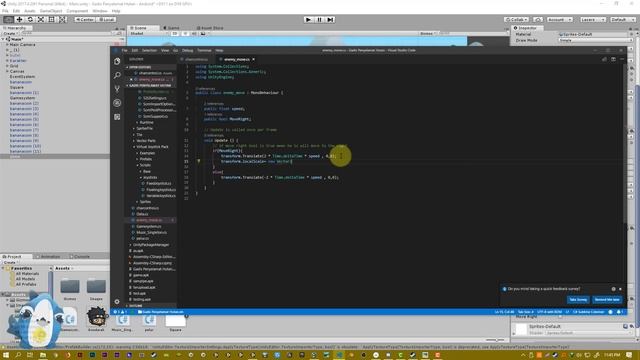Click Remind Me Later button
This screenshot has width=640, height=360.
[607, 300]
